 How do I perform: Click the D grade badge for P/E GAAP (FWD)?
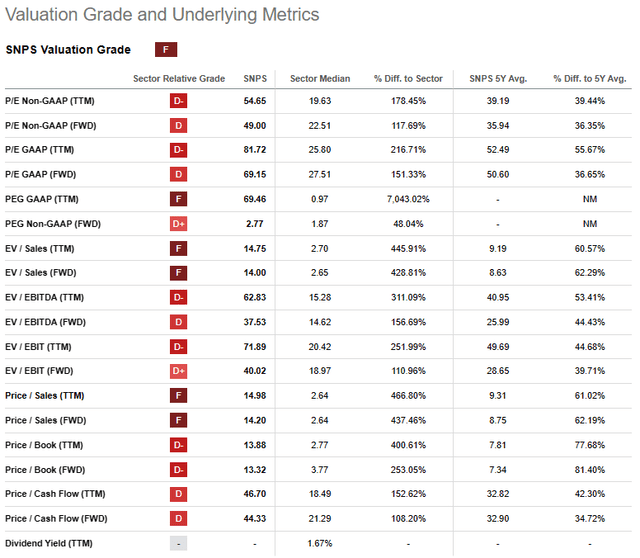[x=178, y=174]
